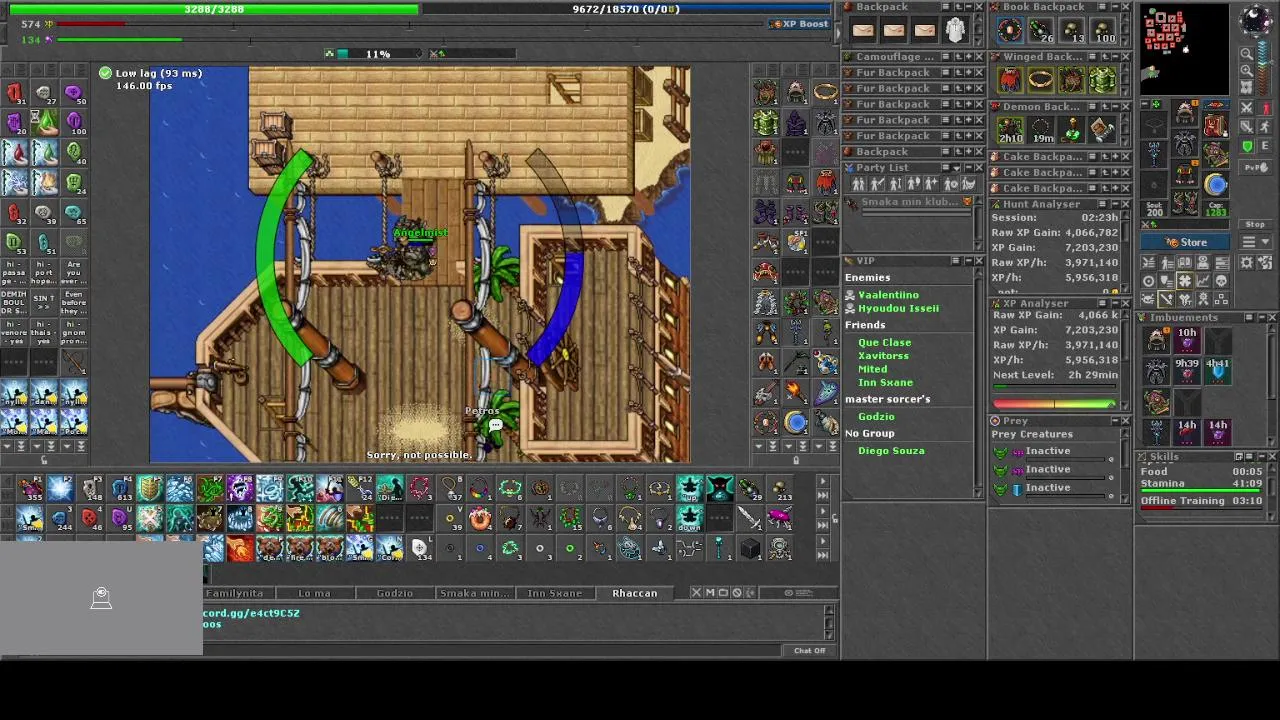Use the 613 item hotkey on action bar

point(120,489)
